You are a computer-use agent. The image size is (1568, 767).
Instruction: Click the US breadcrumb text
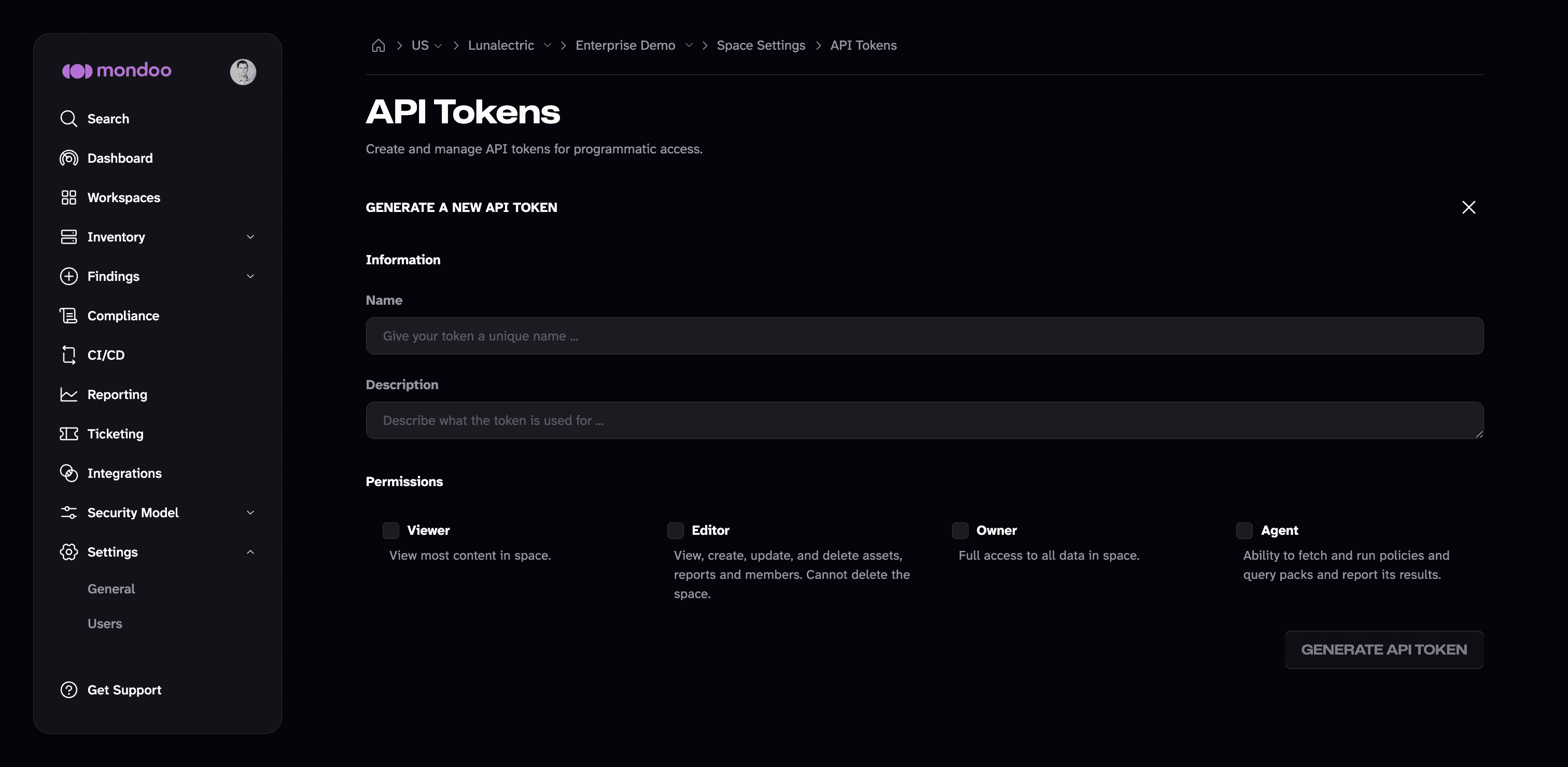pos(420,46)
